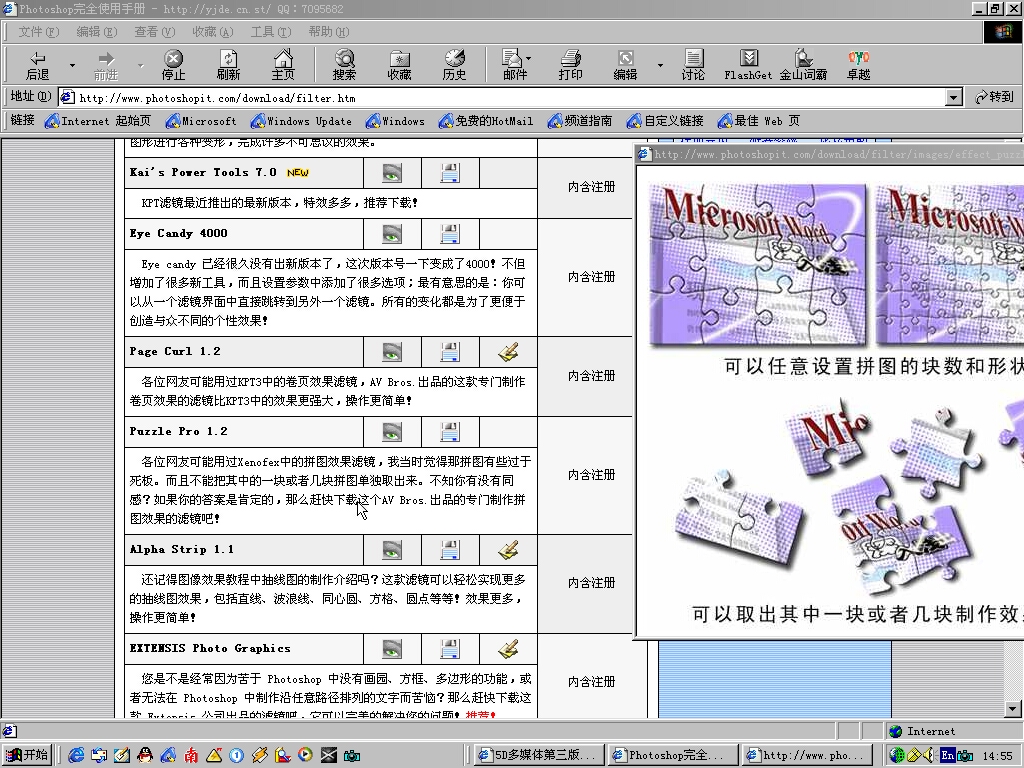
Task: Click the disk download icon for Eye Candy 4000
Action: (x=450, y=234)
